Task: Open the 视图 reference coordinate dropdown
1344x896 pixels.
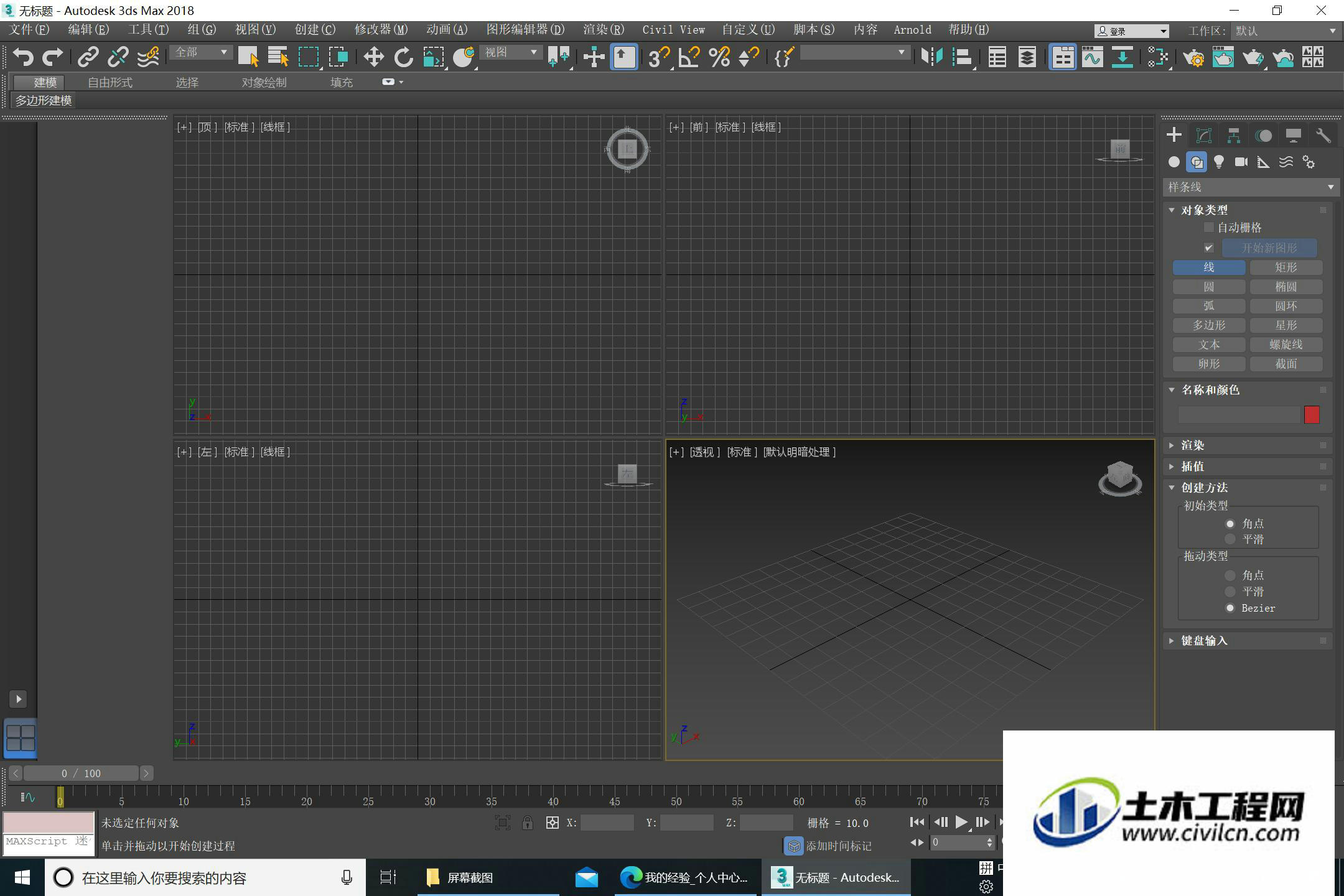Action: 511,52
